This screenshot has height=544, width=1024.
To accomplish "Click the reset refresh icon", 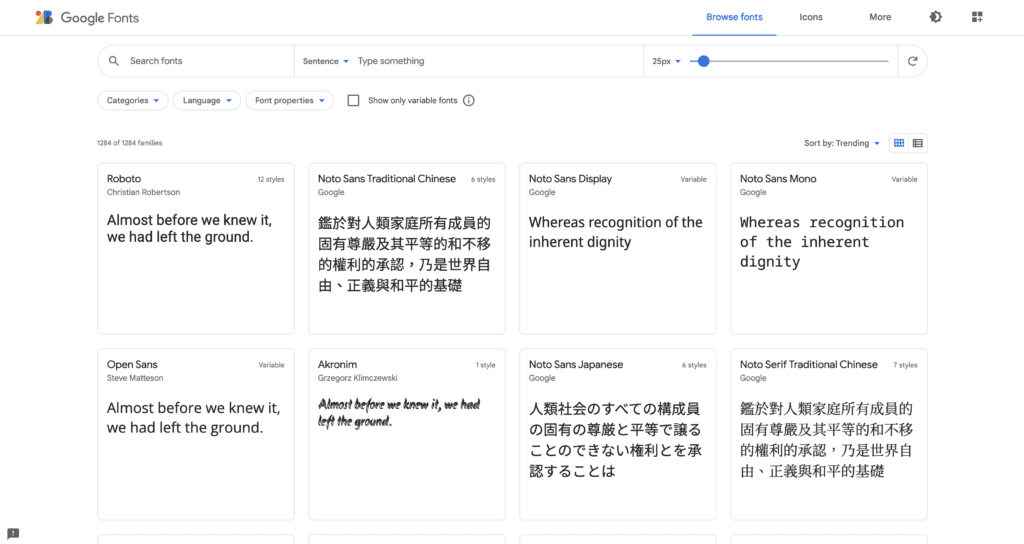I will point(912,61).
